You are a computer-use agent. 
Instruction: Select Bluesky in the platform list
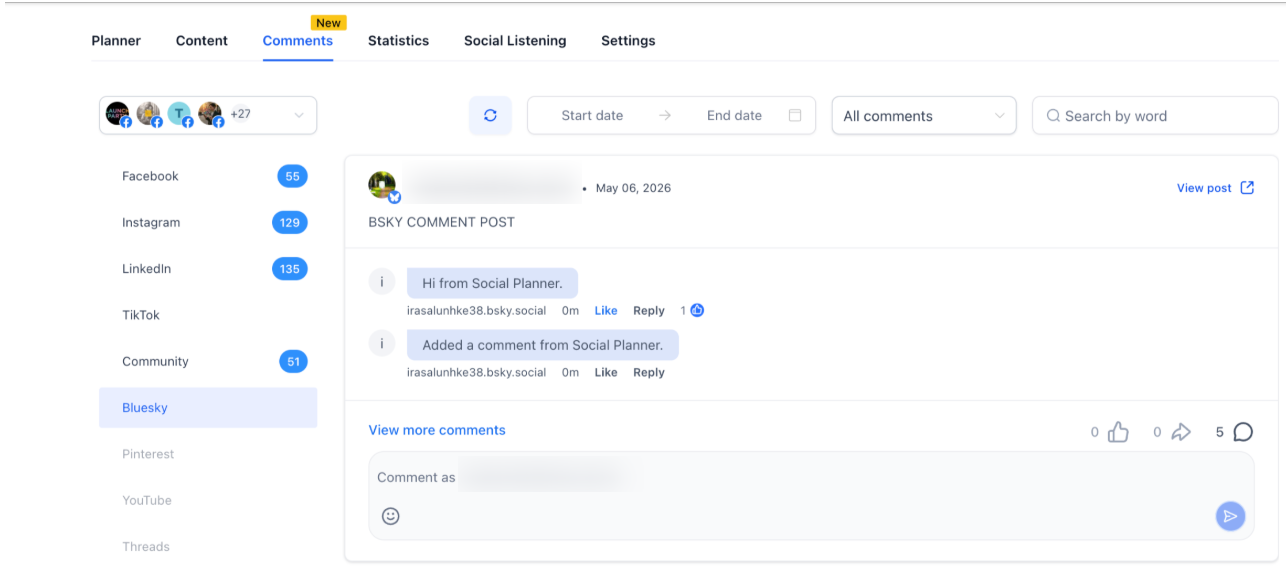208,408
